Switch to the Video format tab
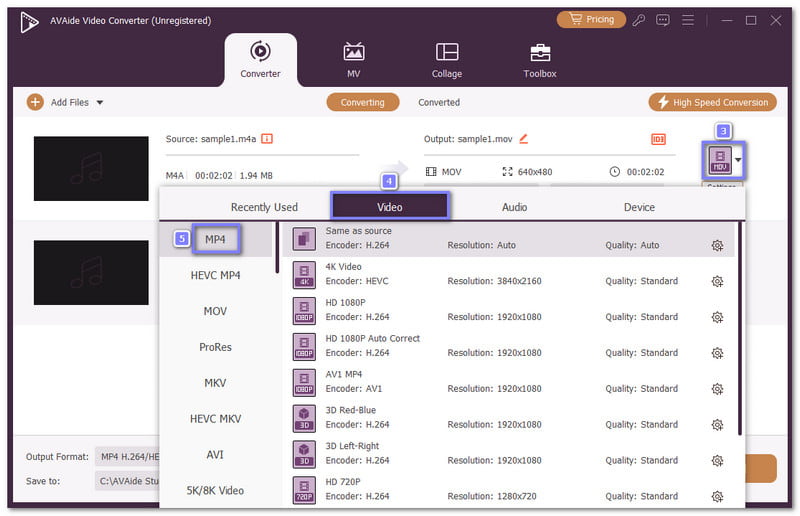This screenshot has height=516, width=800. point(390,207)
